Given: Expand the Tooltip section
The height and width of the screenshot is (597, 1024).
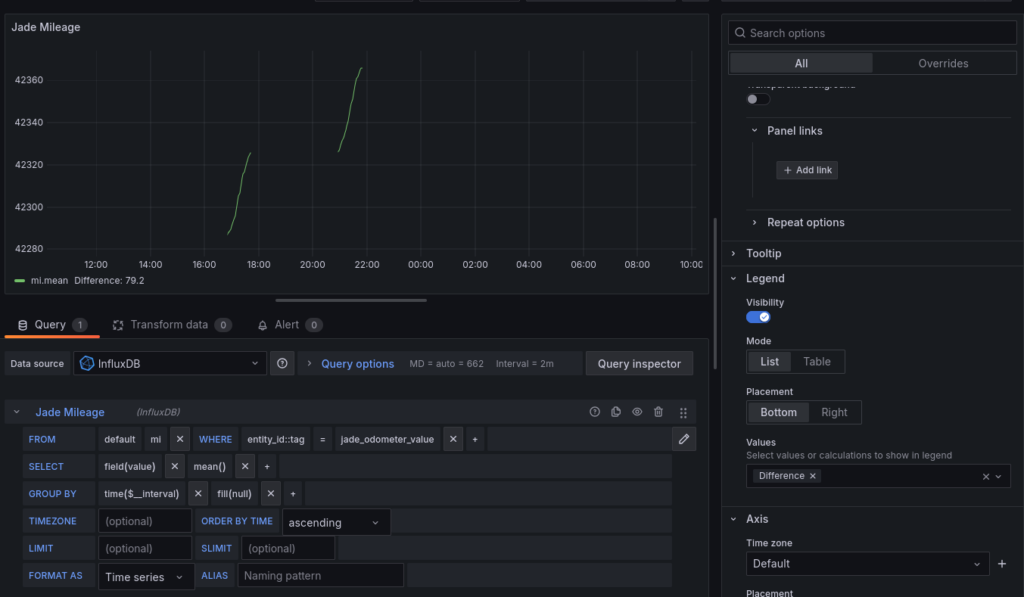Looking at the screenshot, I should [x=764, y=254].
